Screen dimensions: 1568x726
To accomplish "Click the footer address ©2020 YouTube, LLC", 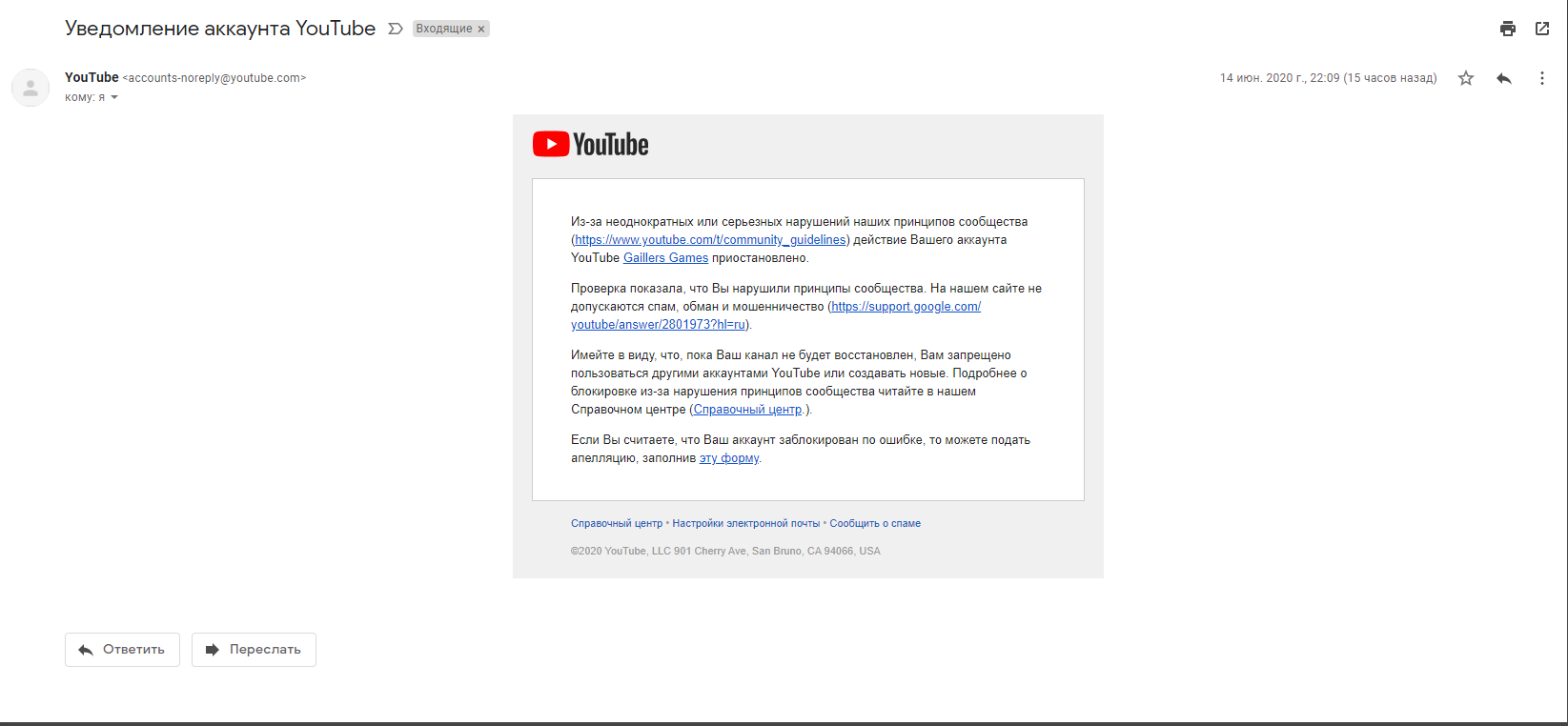I will 725,551.
